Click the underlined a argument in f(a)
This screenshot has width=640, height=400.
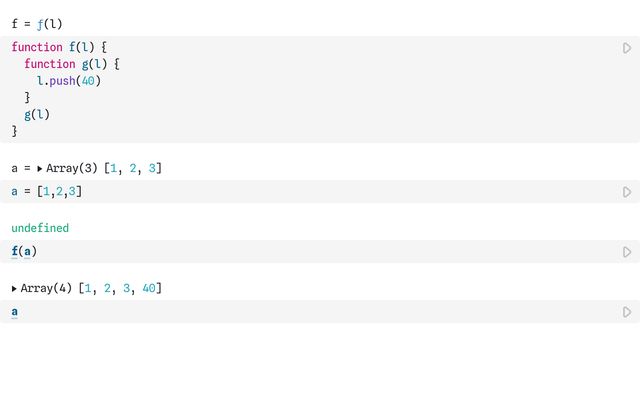(27, 251)
